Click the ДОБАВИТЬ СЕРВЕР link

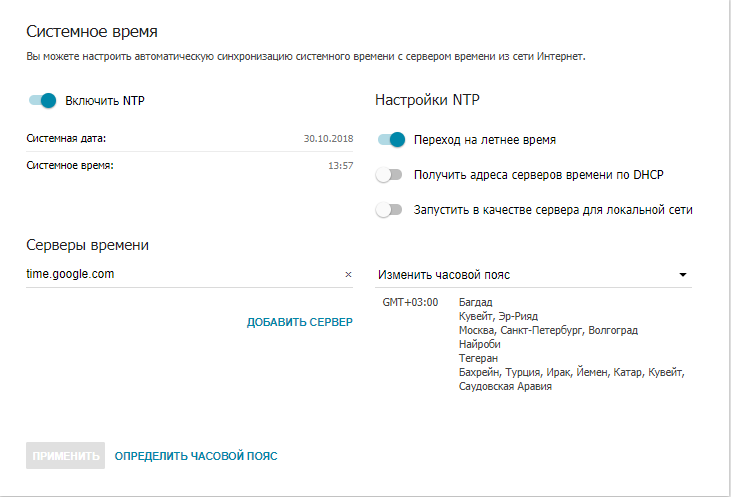tap(300, 322)
